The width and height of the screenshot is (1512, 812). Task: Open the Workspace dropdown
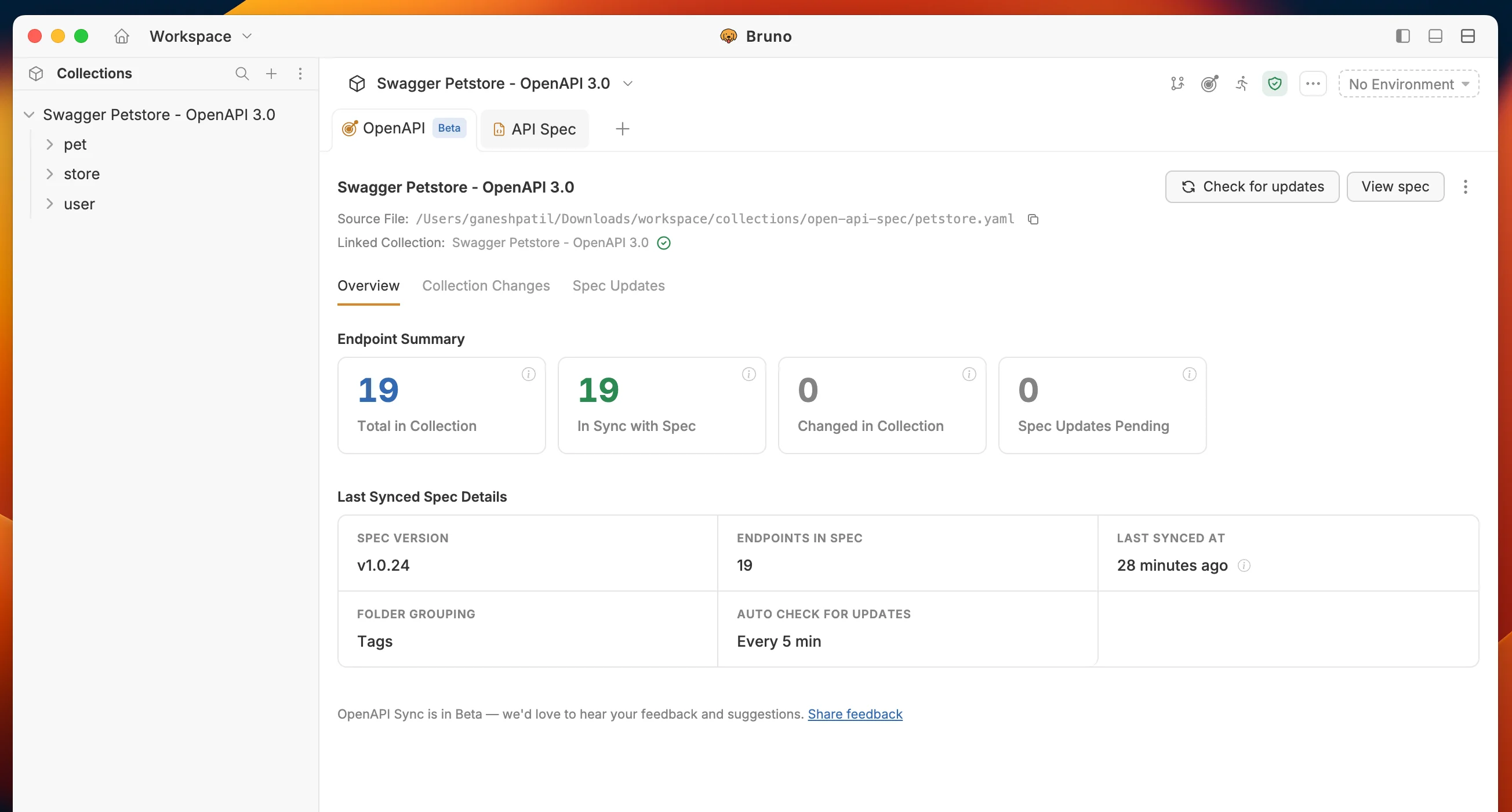tap(201, 37)
